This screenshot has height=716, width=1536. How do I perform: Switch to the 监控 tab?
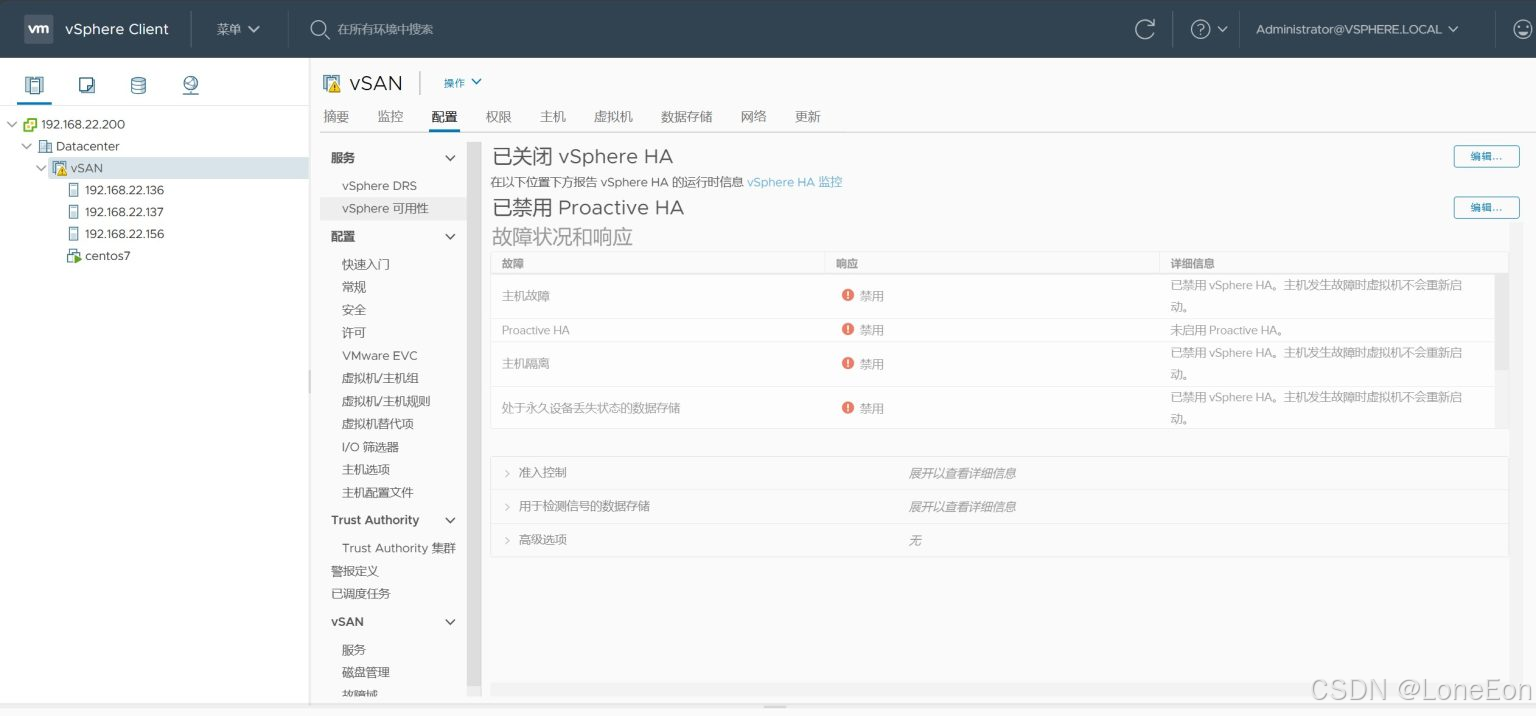pos(390,117)
